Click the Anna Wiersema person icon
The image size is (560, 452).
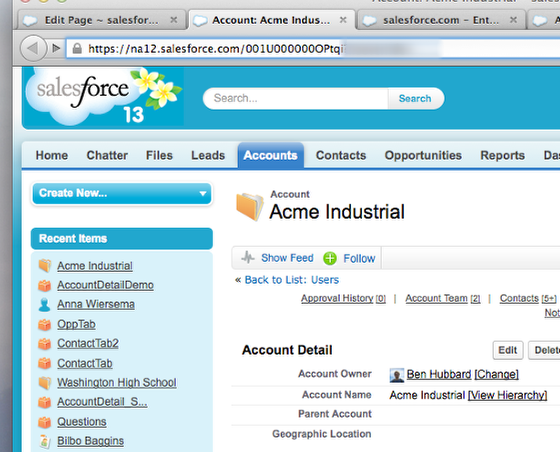(44, 305)
